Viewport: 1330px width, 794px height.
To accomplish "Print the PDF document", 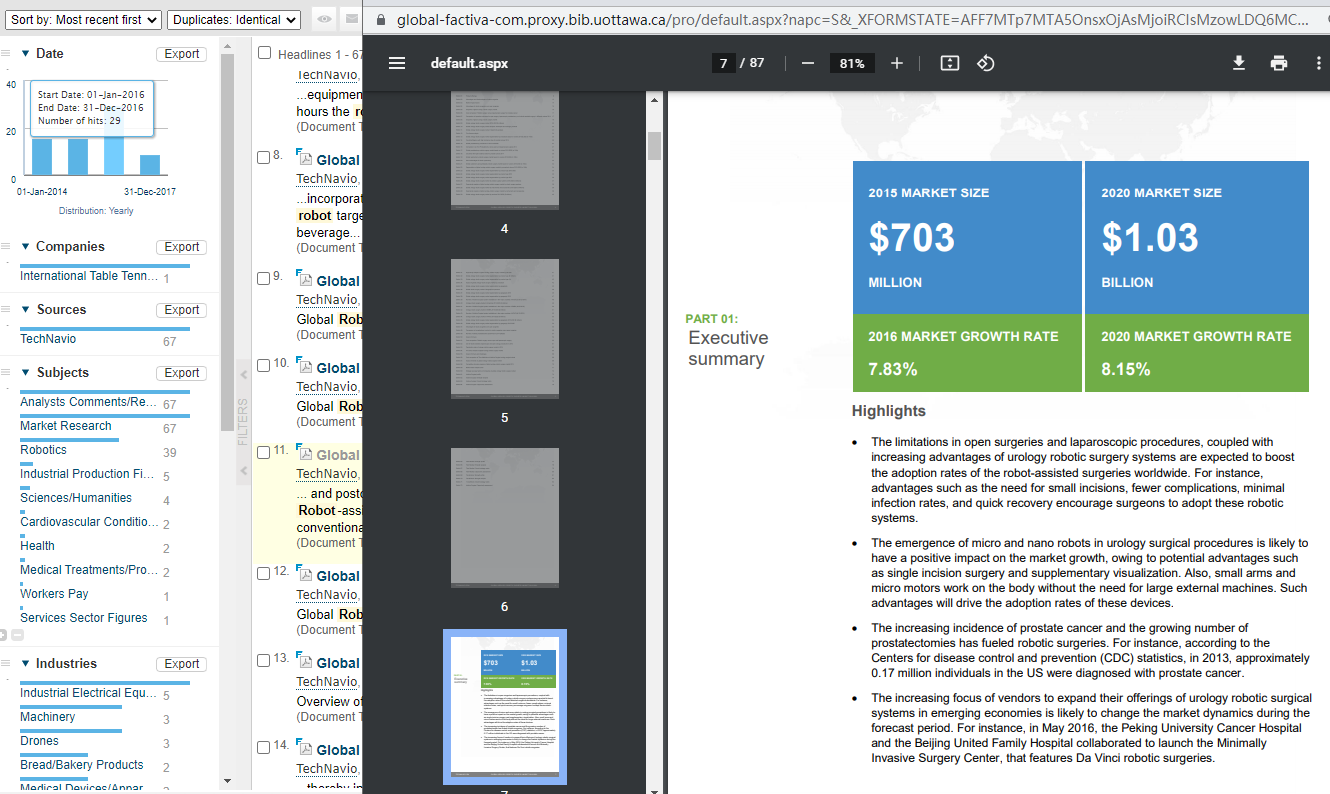I will coord(1279,63).
